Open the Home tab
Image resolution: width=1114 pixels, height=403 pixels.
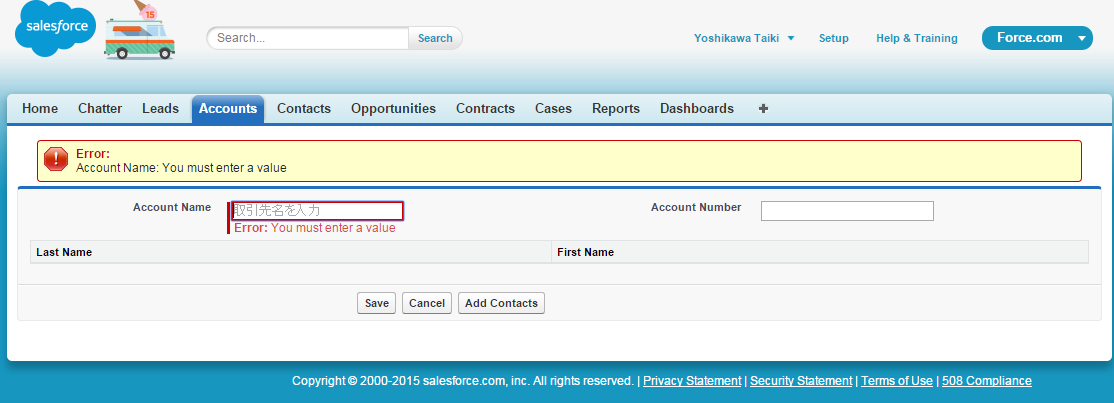click(x=40, y=109)
